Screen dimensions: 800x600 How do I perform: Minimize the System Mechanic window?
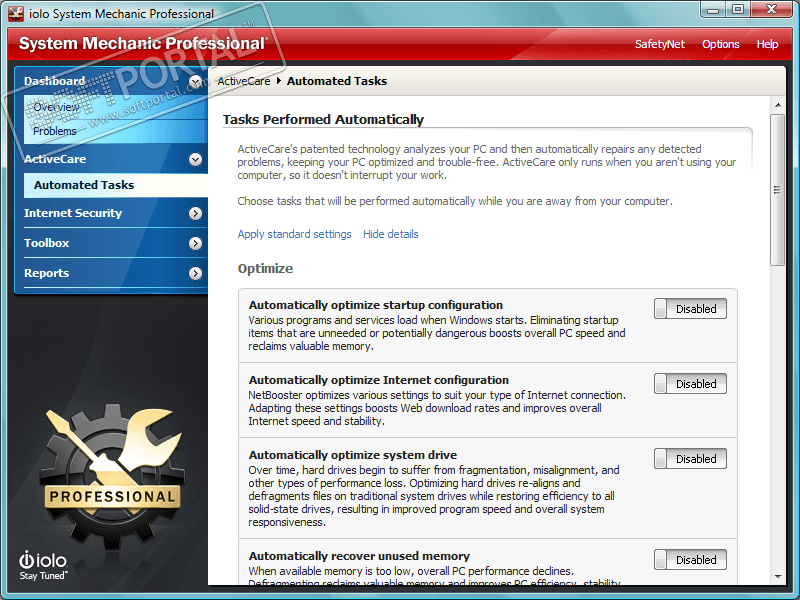713,10
